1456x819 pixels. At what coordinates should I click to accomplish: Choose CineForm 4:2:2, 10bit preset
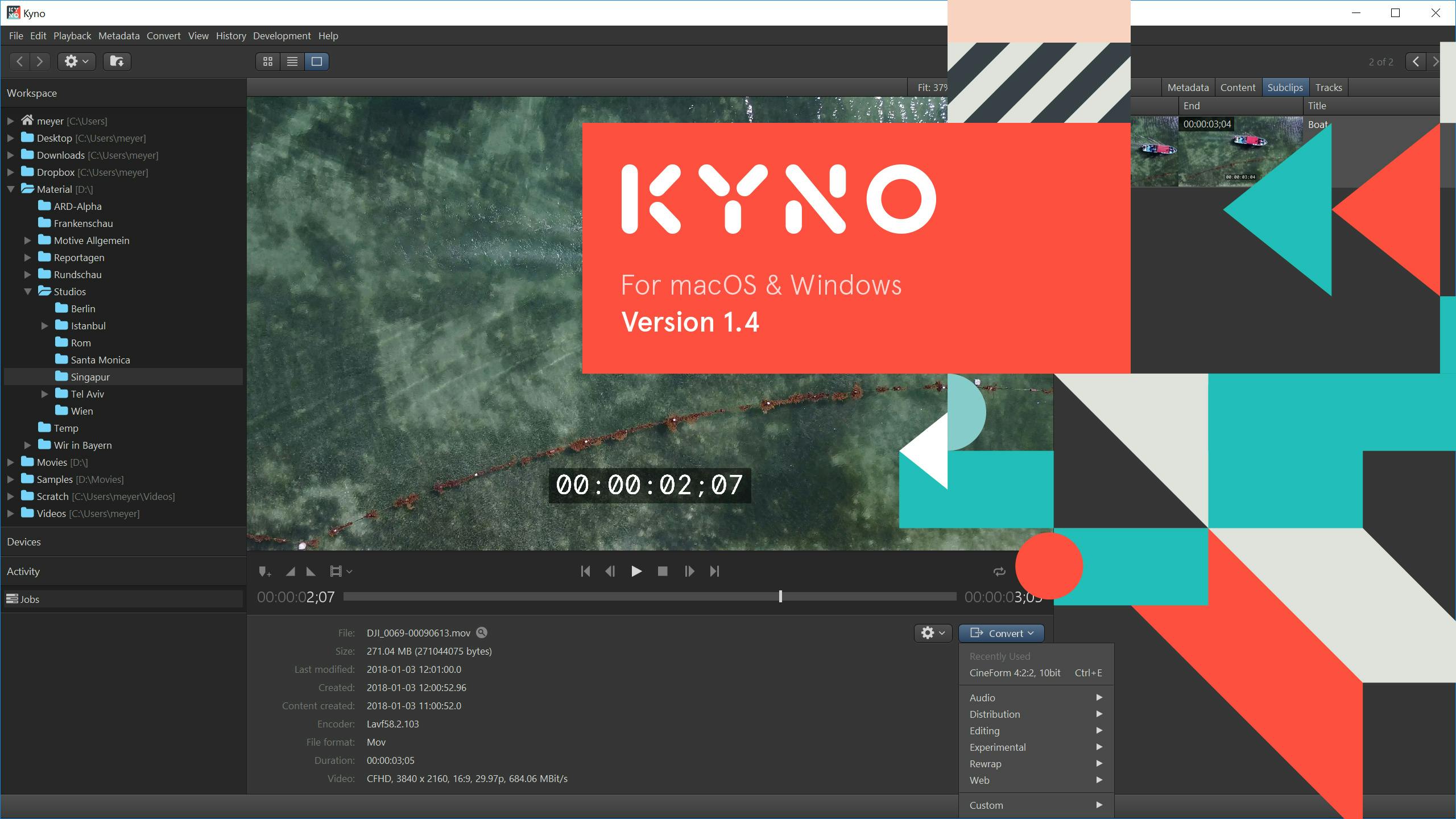point(1036,673)
